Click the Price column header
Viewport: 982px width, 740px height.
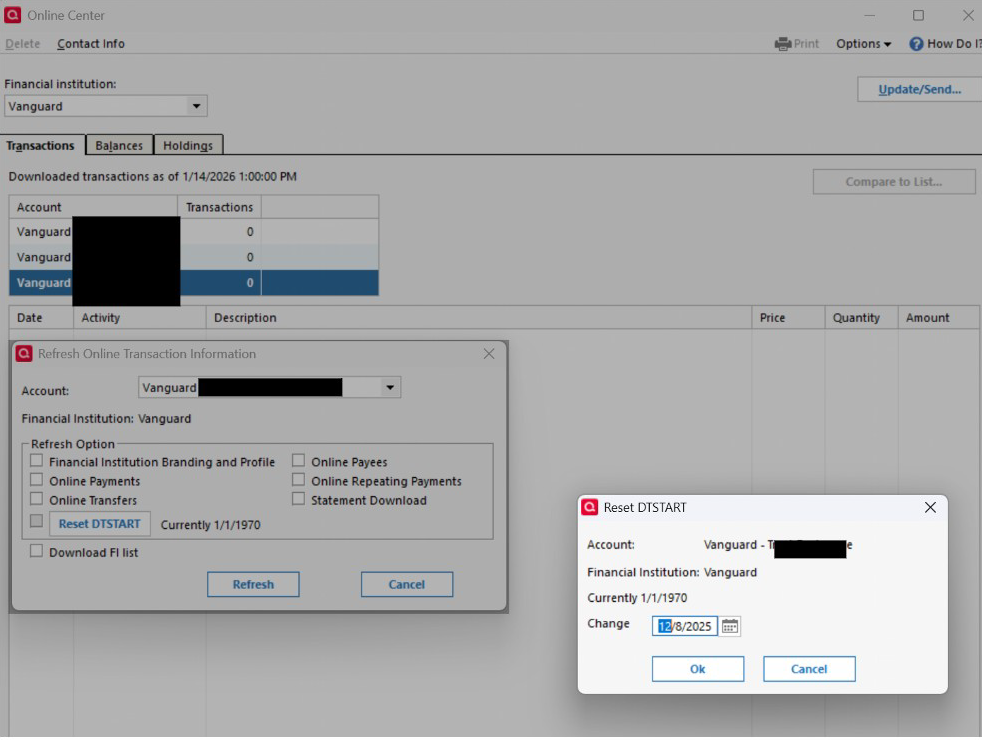tap(788, 317)
